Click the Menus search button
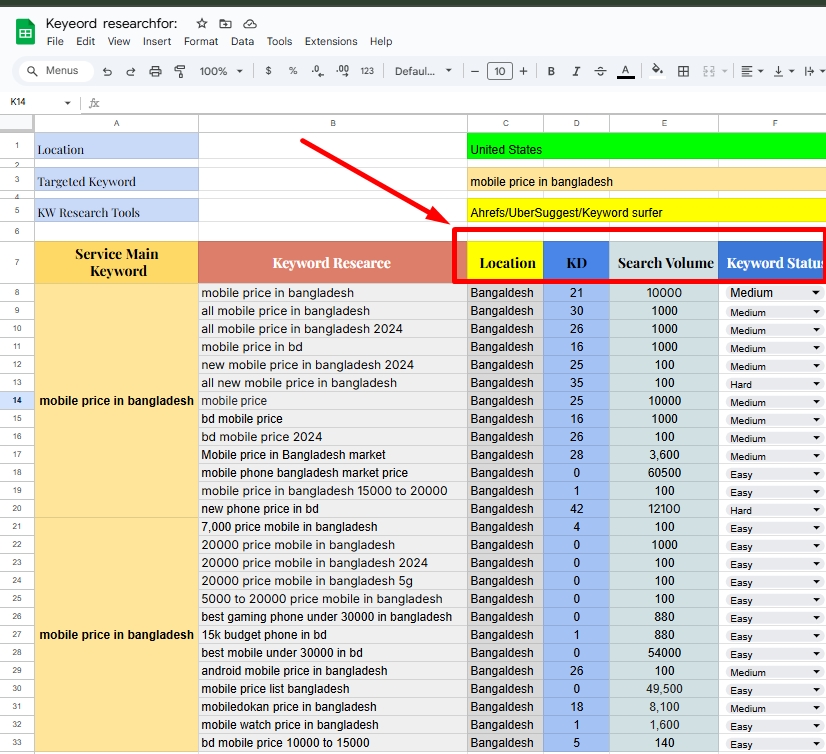826x754 pixels. click(x=56, y=71)
